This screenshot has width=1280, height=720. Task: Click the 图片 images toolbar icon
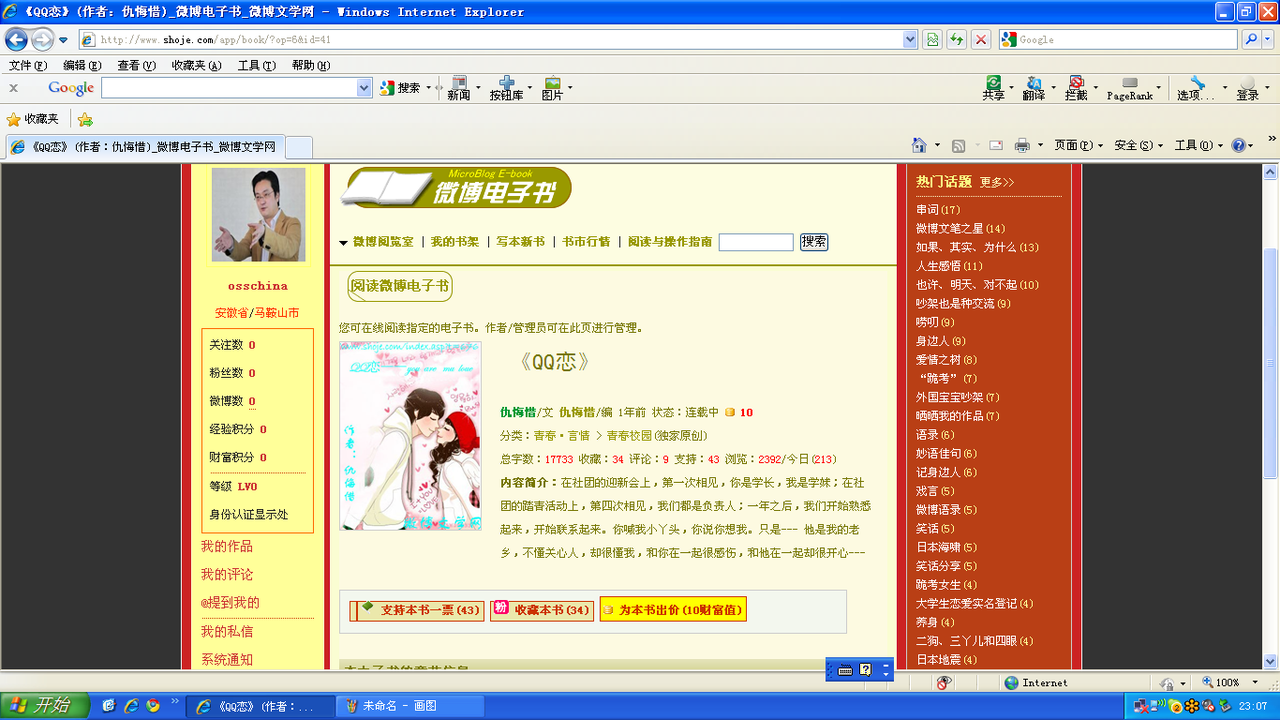(552, 88)
